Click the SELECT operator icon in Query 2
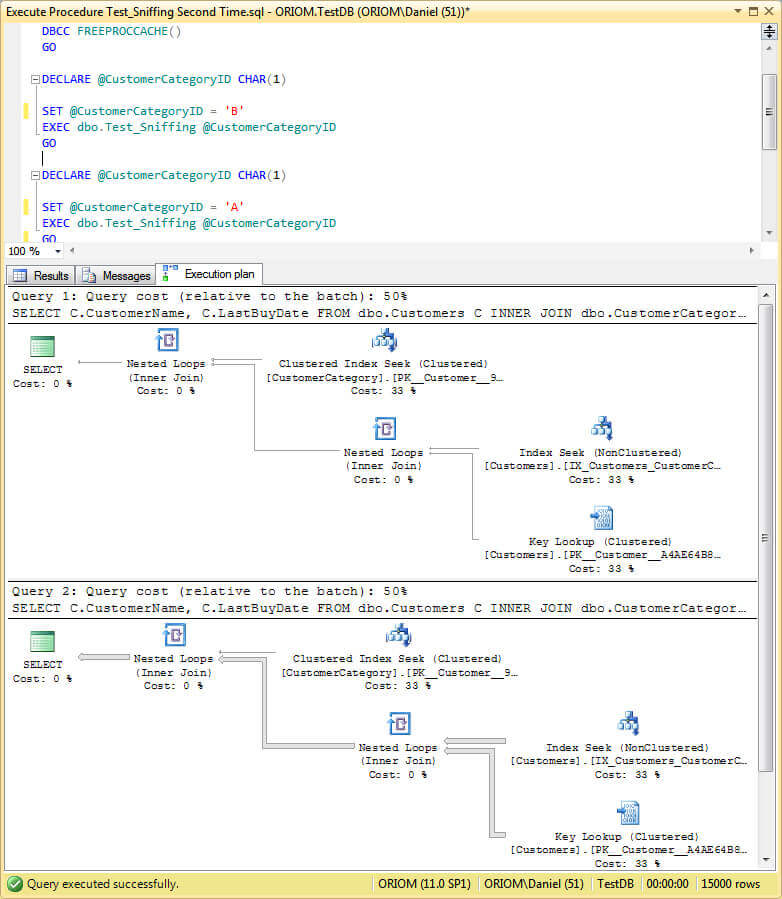Viewport: 782px width, 899px height. tap(42, 642)
